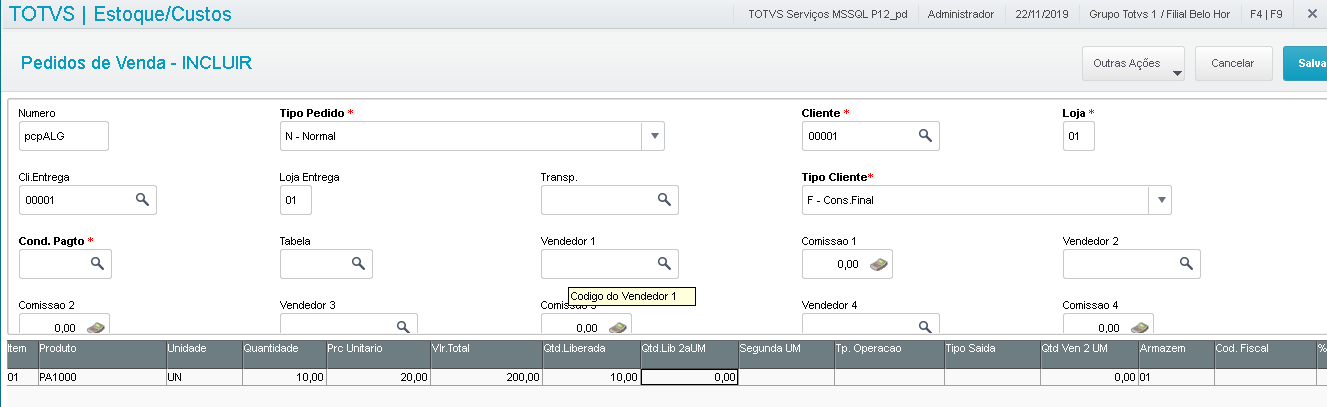The height and width of the screenshot is (407, 1327).
Task: Open Vendedor 2 lookup magnifier
Action: pyautogui.click(x=1186, y=264)
